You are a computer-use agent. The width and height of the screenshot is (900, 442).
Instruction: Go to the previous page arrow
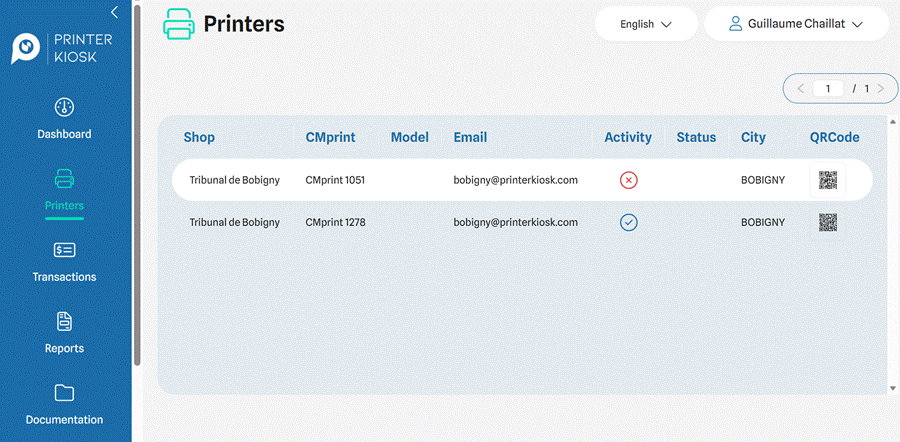click(801, 88)
